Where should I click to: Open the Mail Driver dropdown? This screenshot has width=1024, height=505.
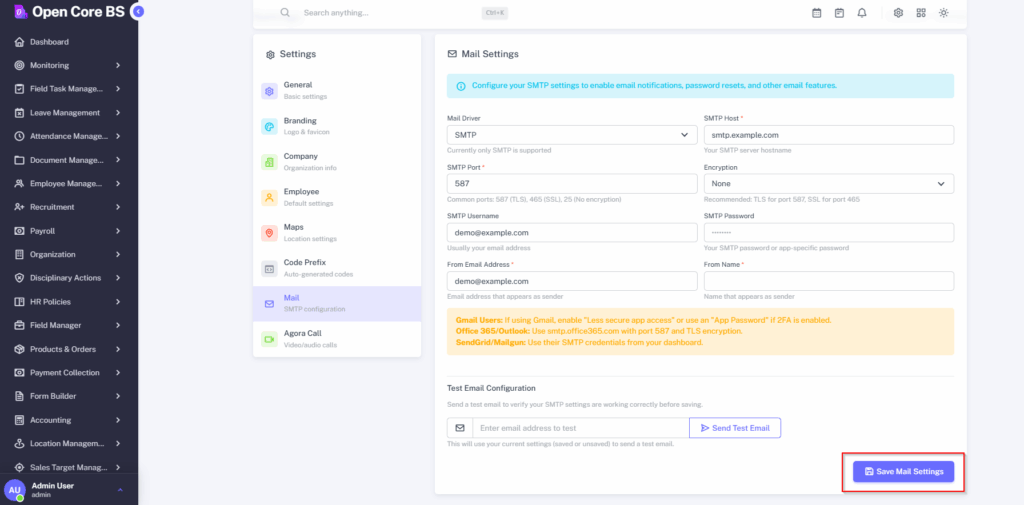coord(571,135)
